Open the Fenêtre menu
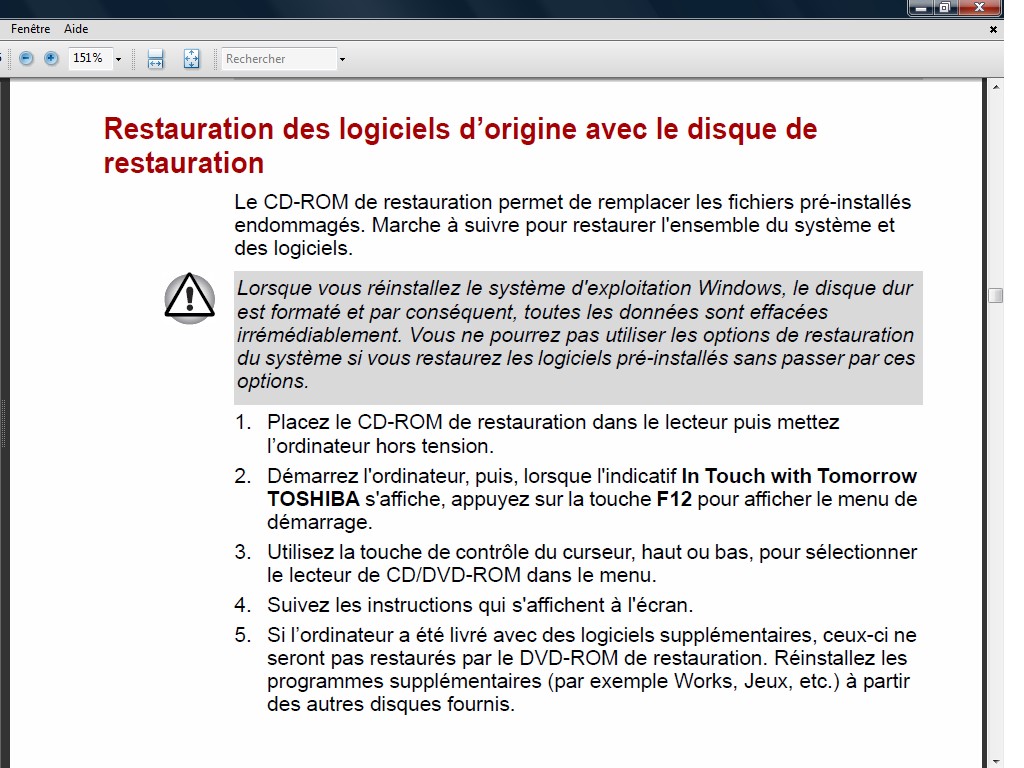 tap(31, 30)
